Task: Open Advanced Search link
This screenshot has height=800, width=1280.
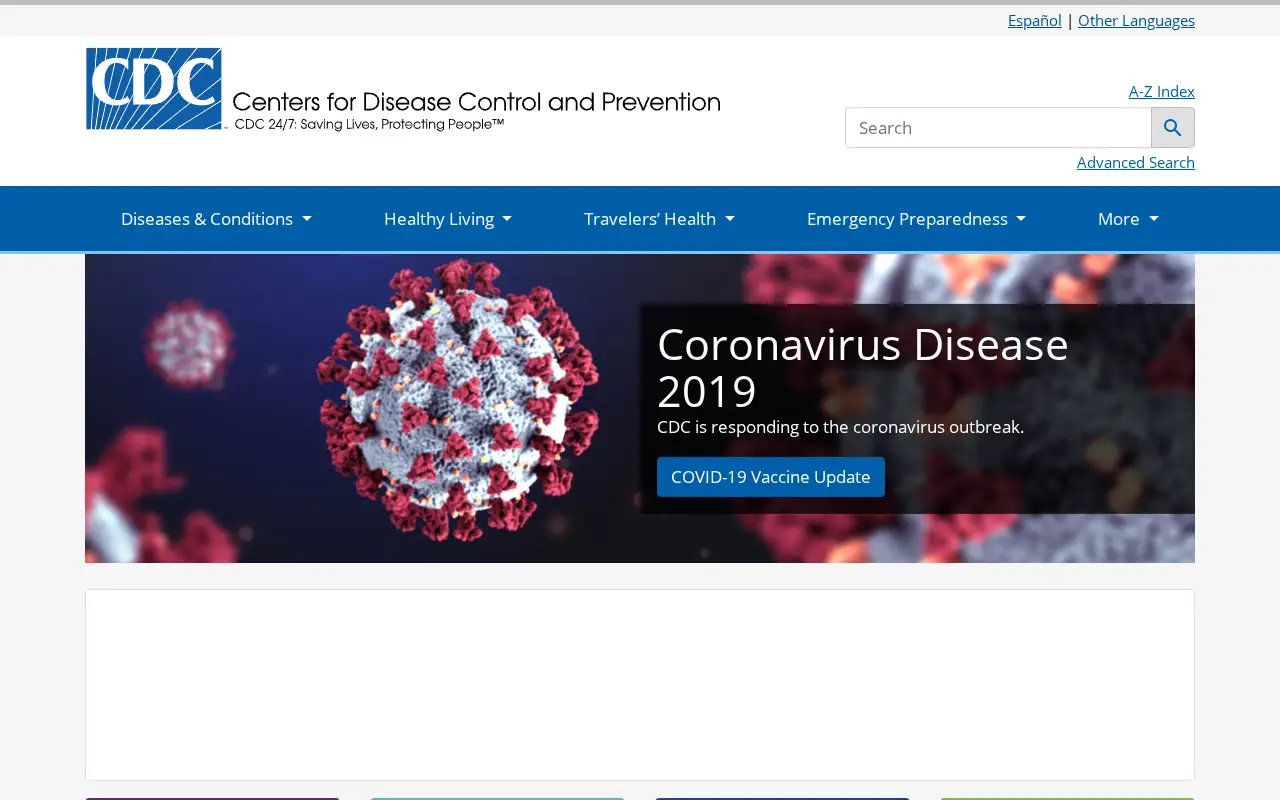Action: click(x=1136, y=162)
